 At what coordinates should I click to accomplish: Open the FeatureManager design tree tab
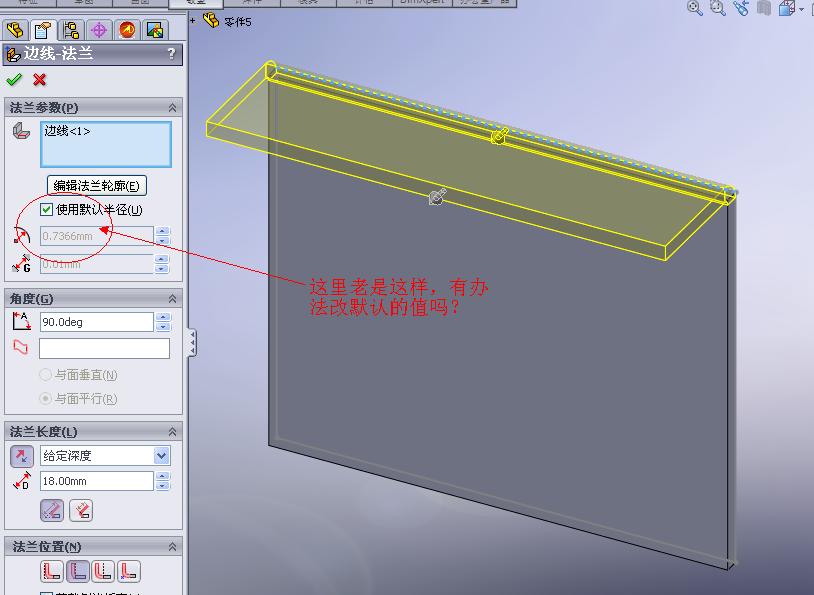pos(15,30)
